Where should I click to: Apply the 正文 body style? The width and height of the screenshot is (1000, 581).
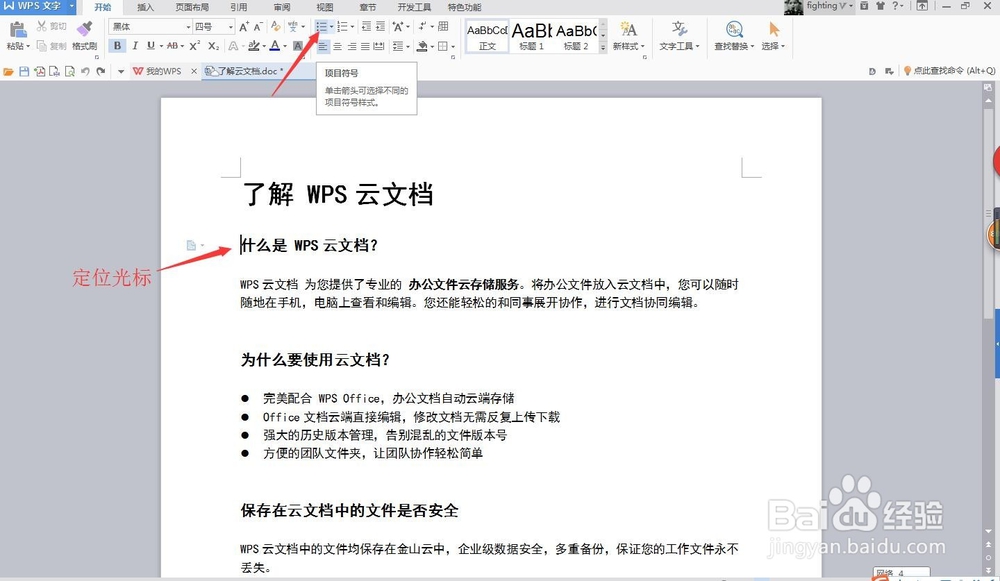coord(487,36)
